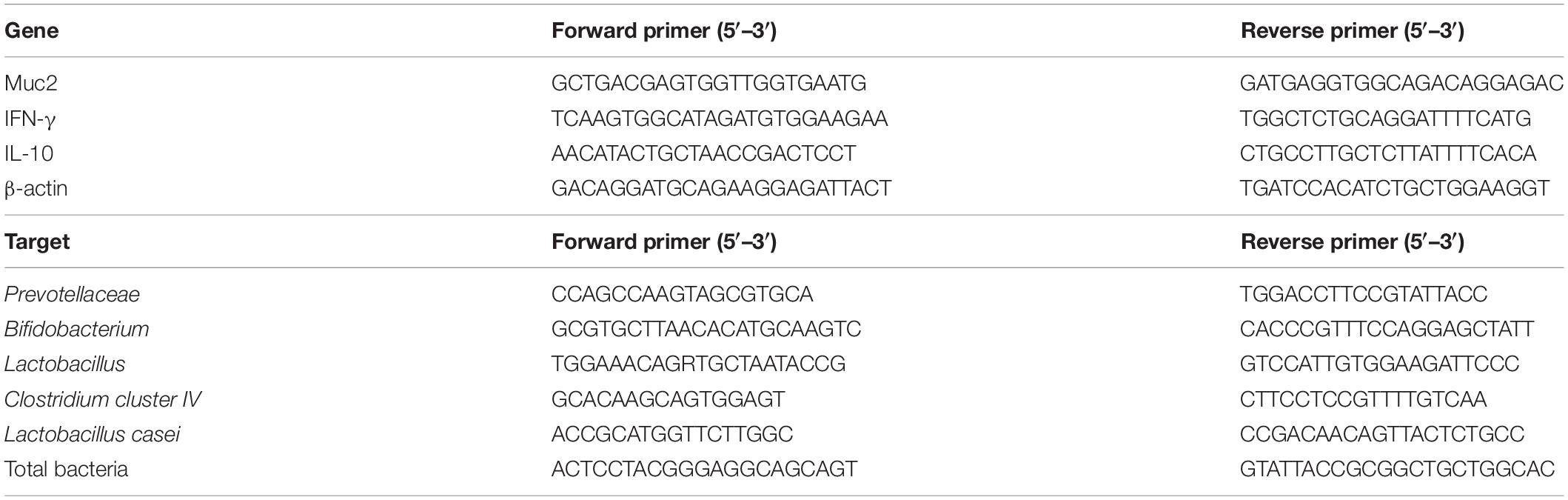1568x500 pixels.
Task: Select Lactobacillus casei forward primer ACCGCATGGTTCTTGGC
Action: click(x=672, y=434)
